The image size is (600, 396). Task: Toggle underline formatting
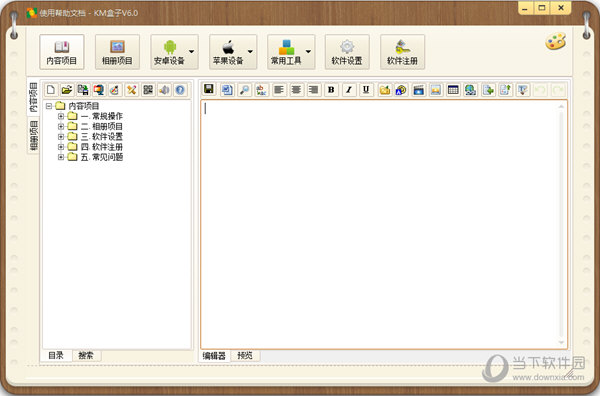(x=366, y=90)
